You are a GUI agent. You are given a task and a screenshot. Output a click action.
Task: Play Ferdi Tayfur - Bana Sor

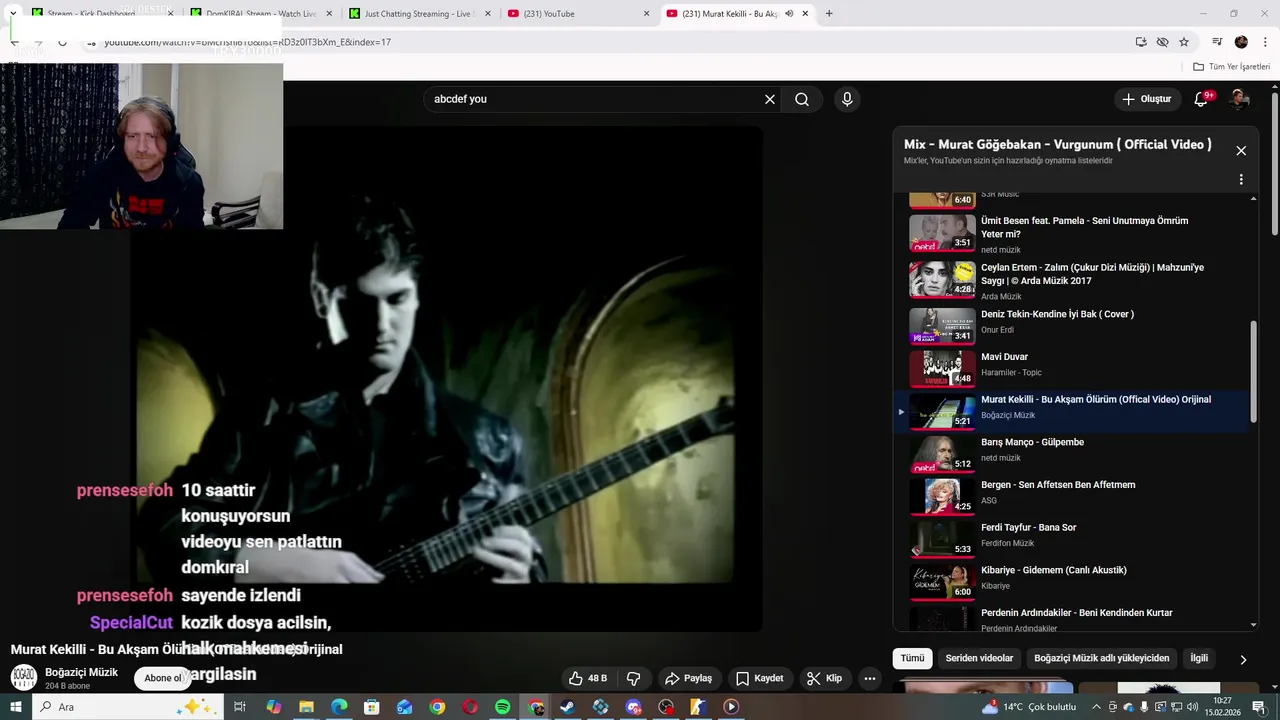click(x=1070, y=538)
